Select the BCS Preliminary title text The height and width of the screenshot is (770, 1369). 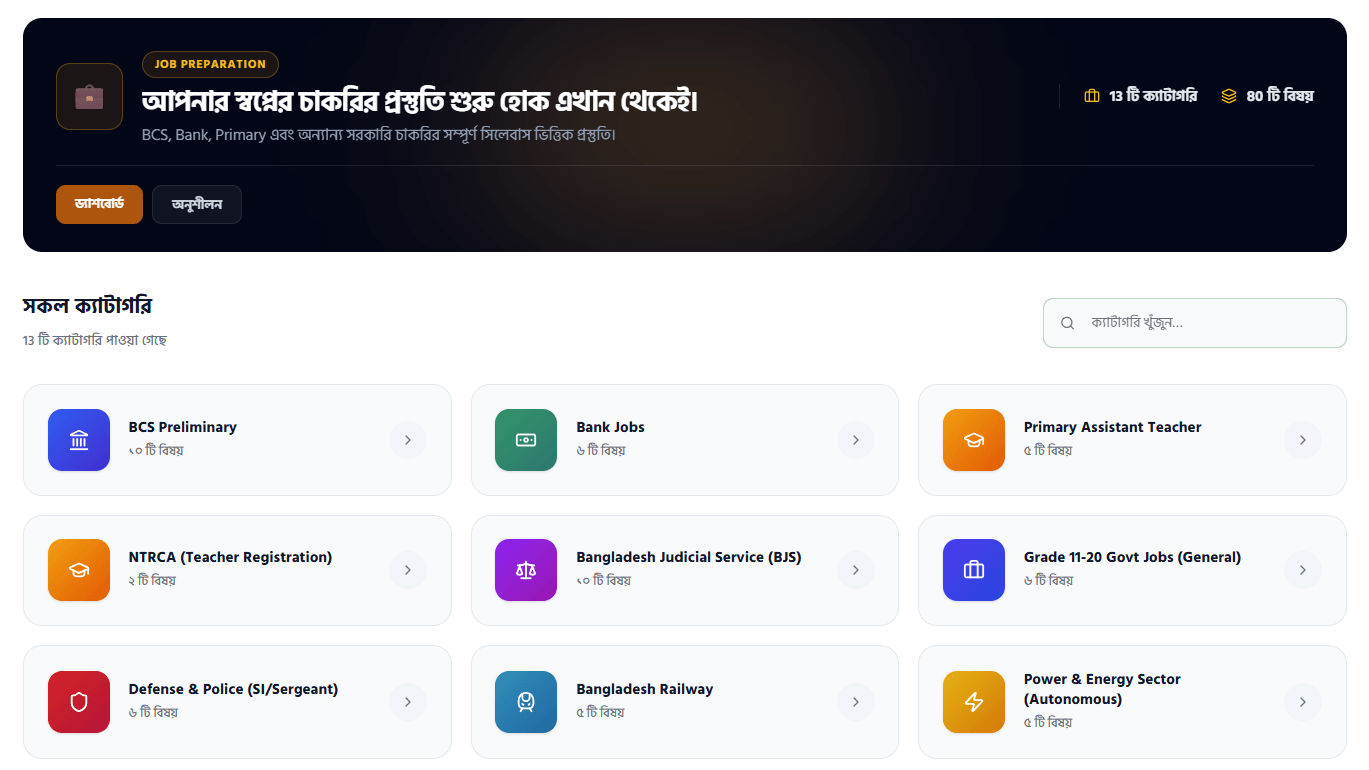pyautogui.click(x=183, y=427)
